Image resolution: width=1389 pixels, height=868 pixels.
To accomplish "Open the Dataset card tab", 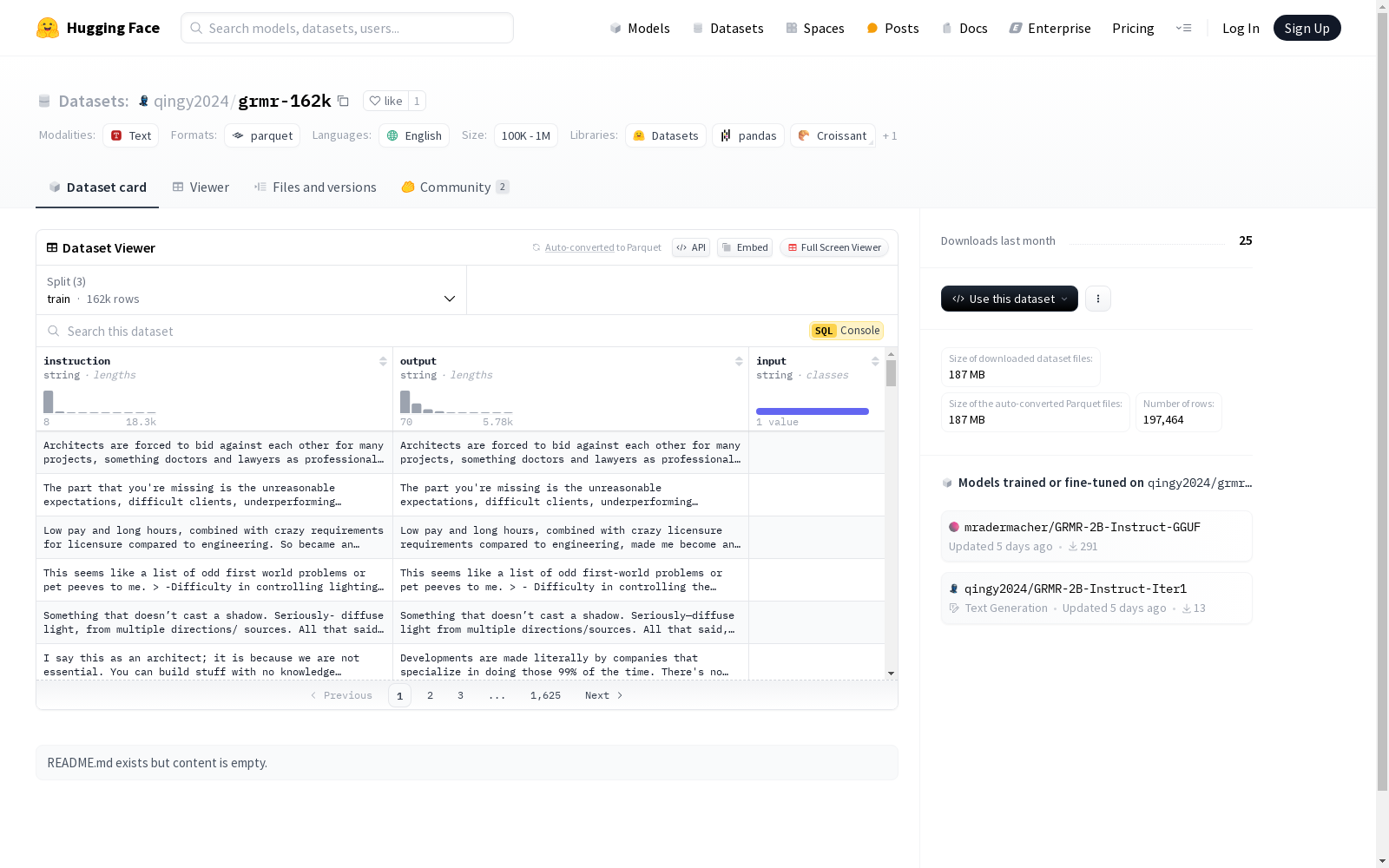I will click(97, 187).
